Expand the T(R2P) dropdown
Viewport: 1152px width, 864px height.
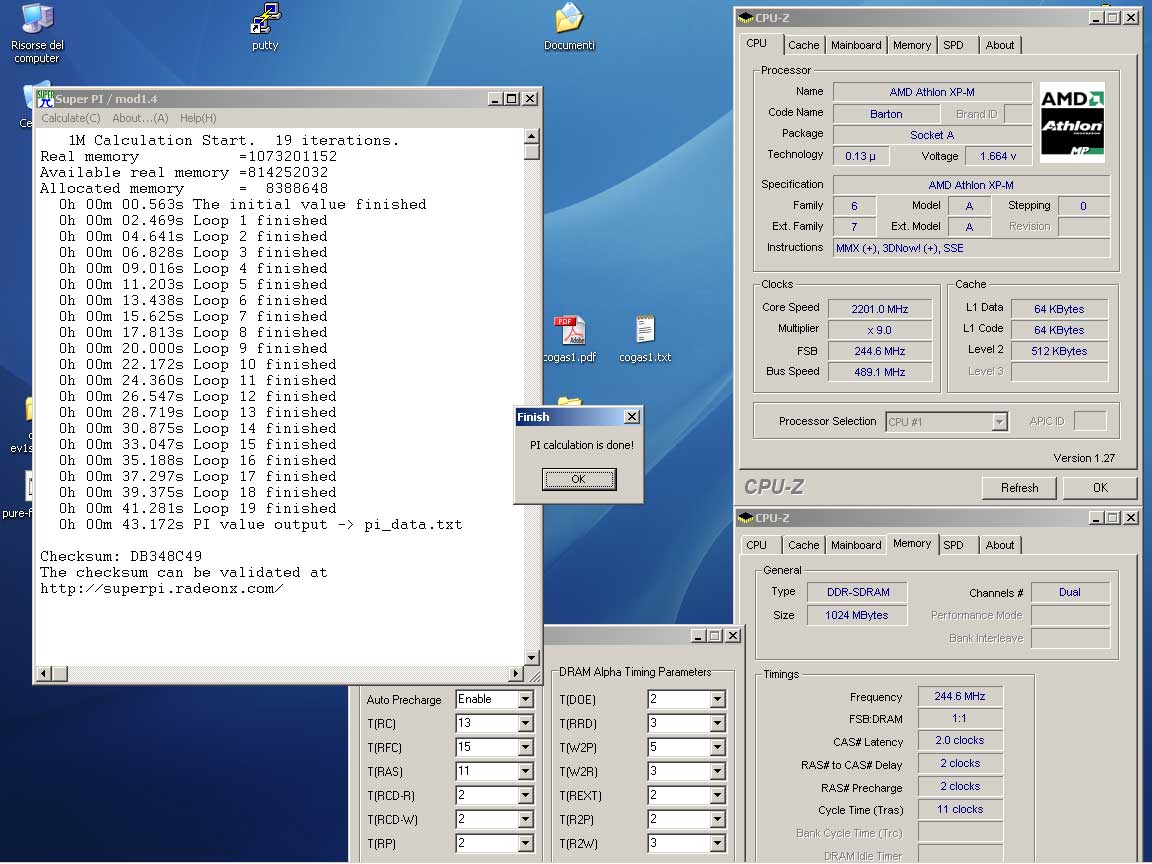[x=718, y=819]
